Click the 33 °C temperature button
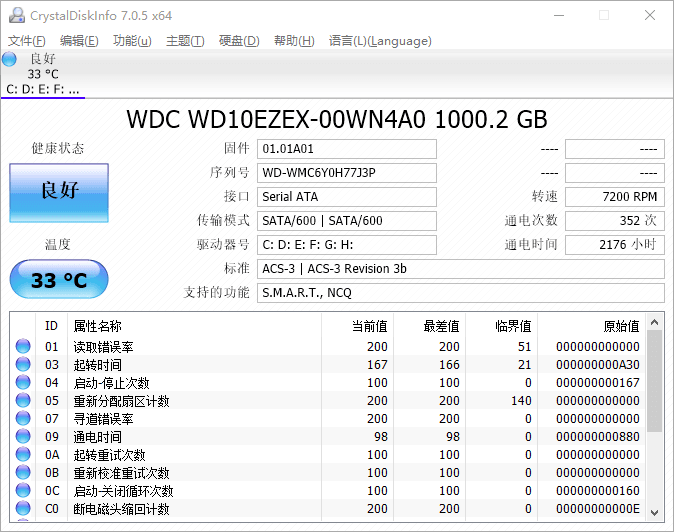 [58, 279]
